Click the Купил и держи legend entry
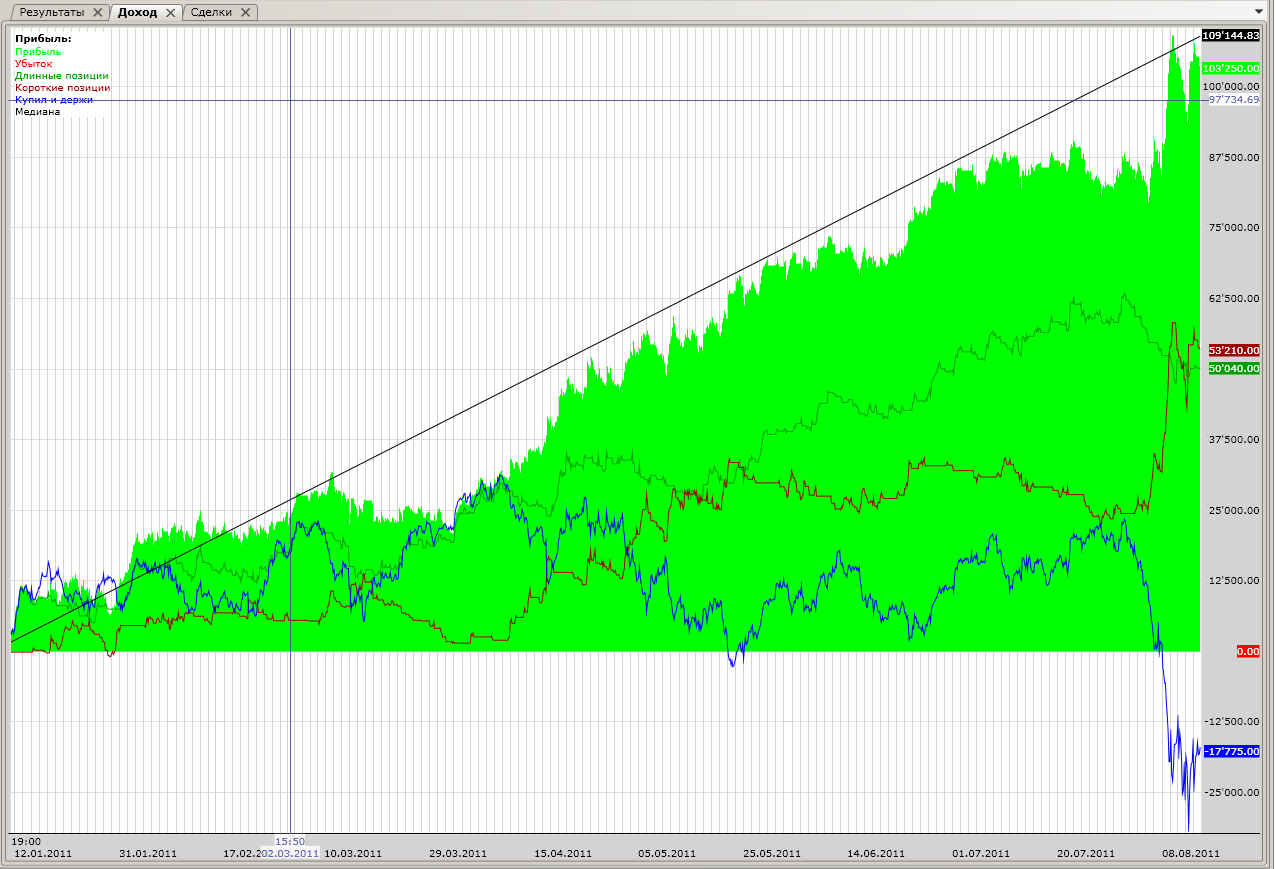 tap(54, 100)
